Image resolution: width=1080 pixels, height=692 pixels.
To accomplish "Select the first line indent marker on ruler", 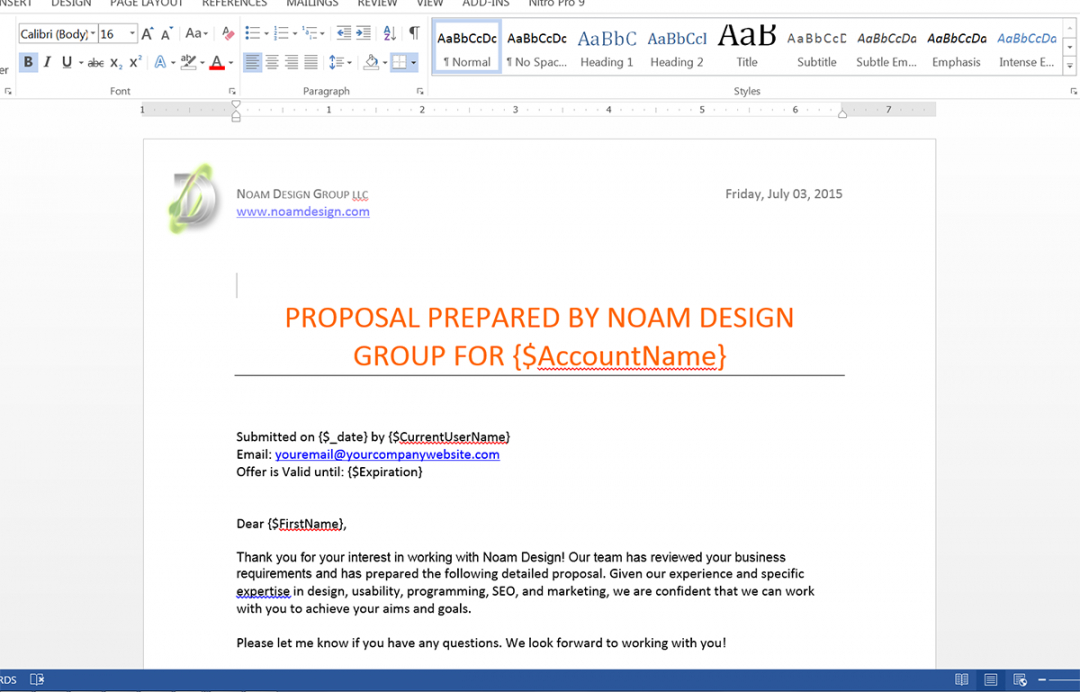I will (236, 105).
